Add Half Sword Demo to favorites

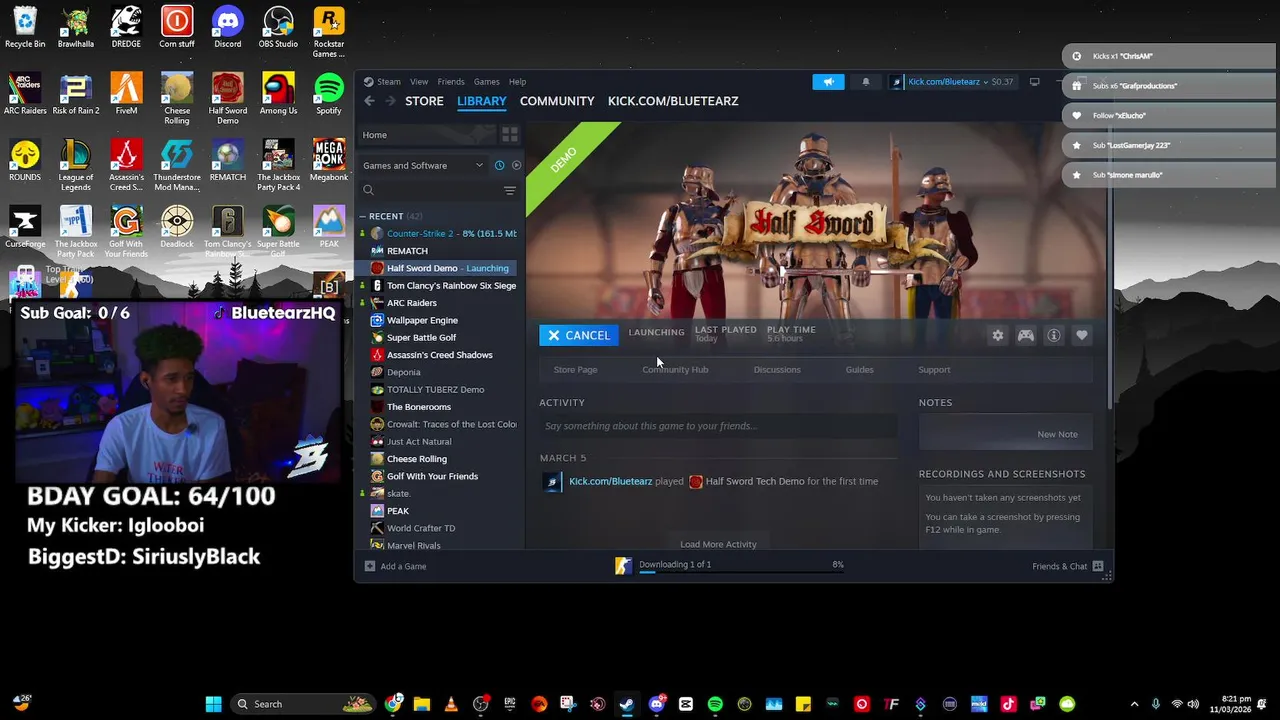pyautogui.click(x=1082, y=336)
